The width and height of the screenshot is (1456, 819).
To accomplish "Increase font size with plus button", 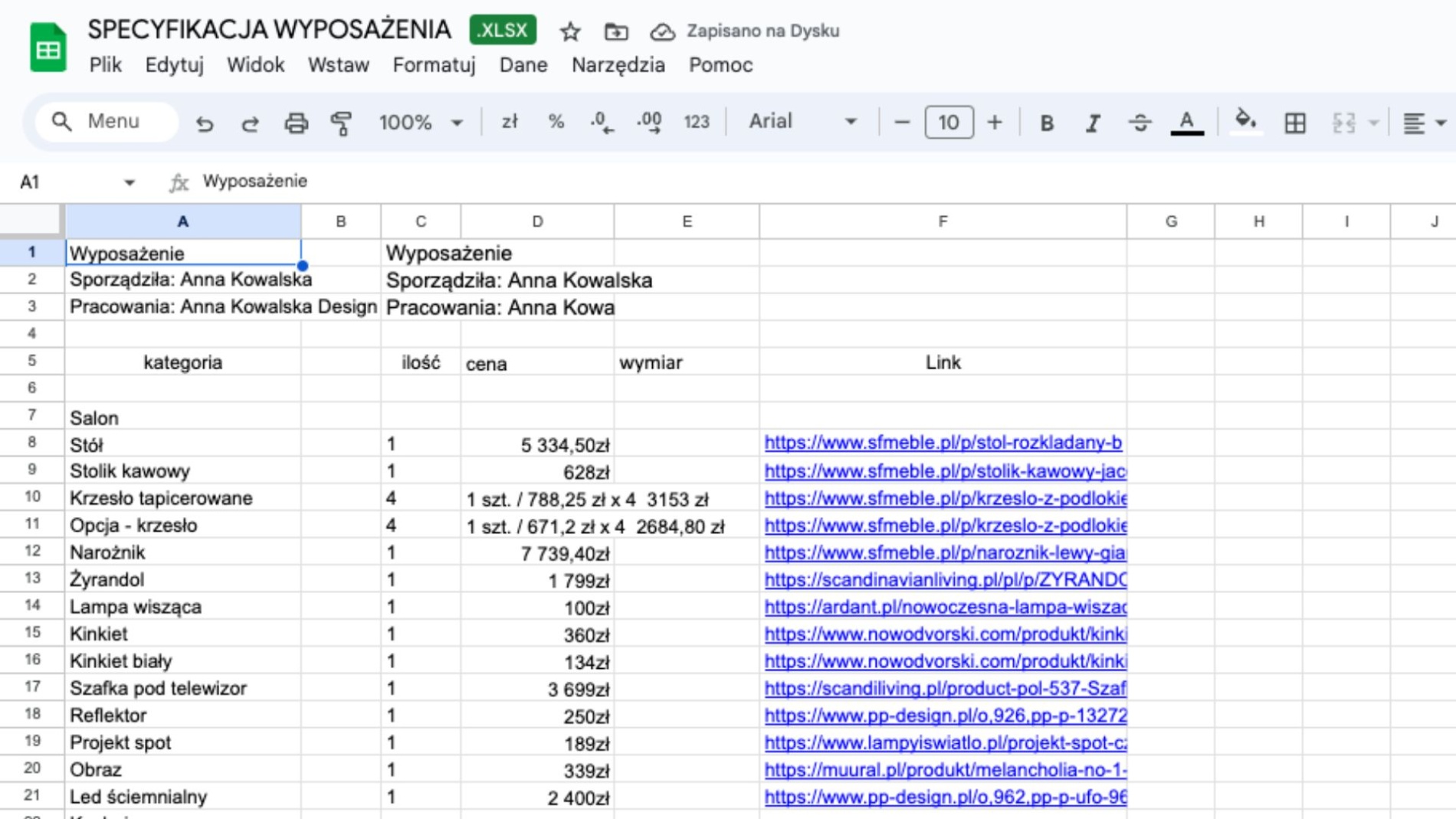I will 994,123.
